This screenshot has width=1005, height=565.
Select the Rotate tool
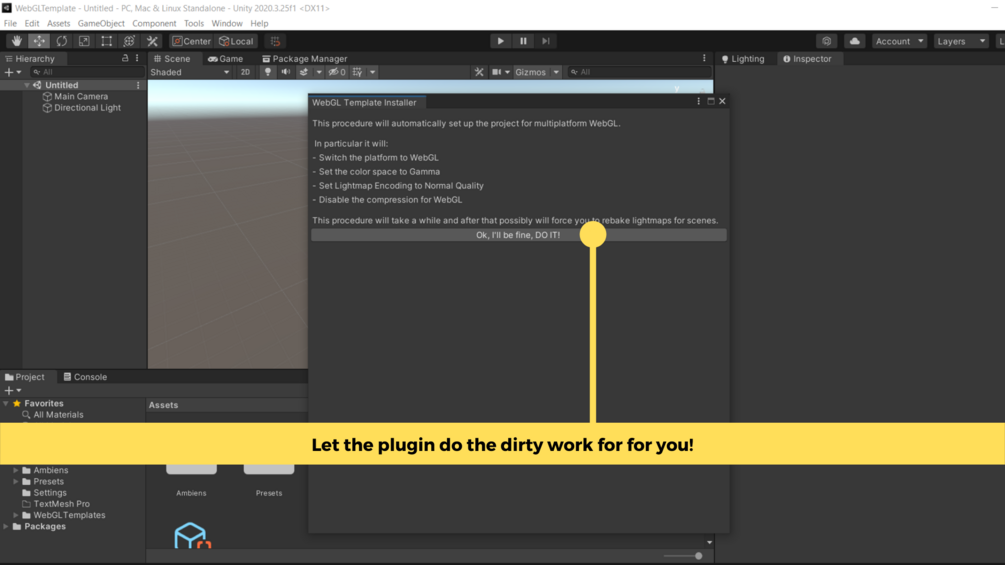62,41
